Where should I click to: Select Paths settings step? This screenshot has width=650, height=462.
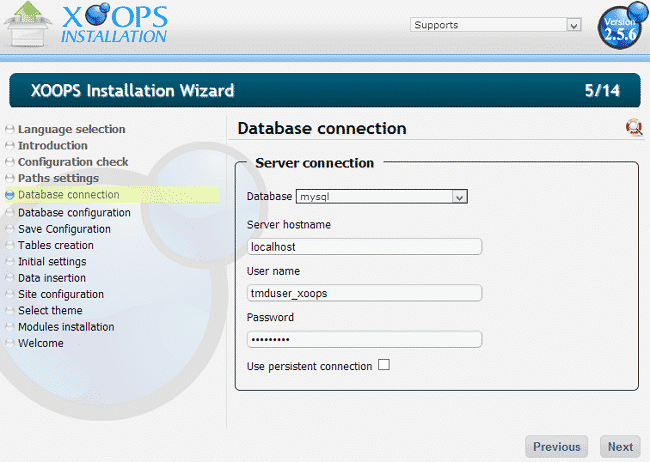tap(58, 178)
